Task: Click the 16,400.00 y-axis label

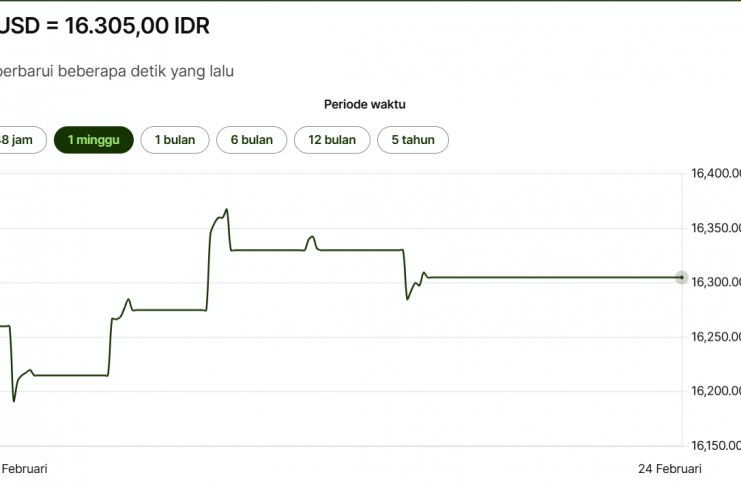Action: tap(716, 174)
